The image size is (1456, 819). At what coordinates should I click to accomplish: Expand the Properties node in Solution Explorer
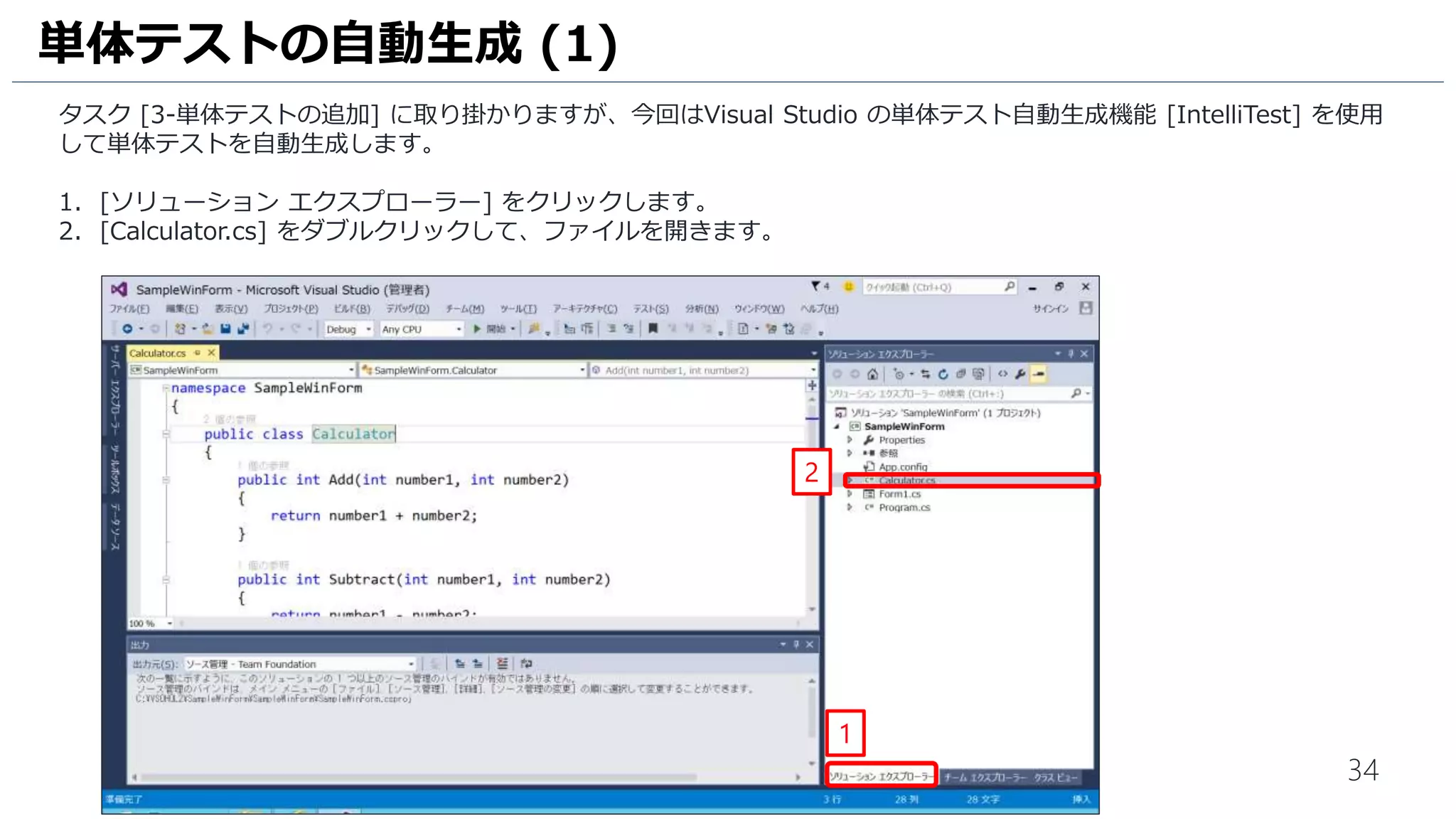[x=850, y=440]
